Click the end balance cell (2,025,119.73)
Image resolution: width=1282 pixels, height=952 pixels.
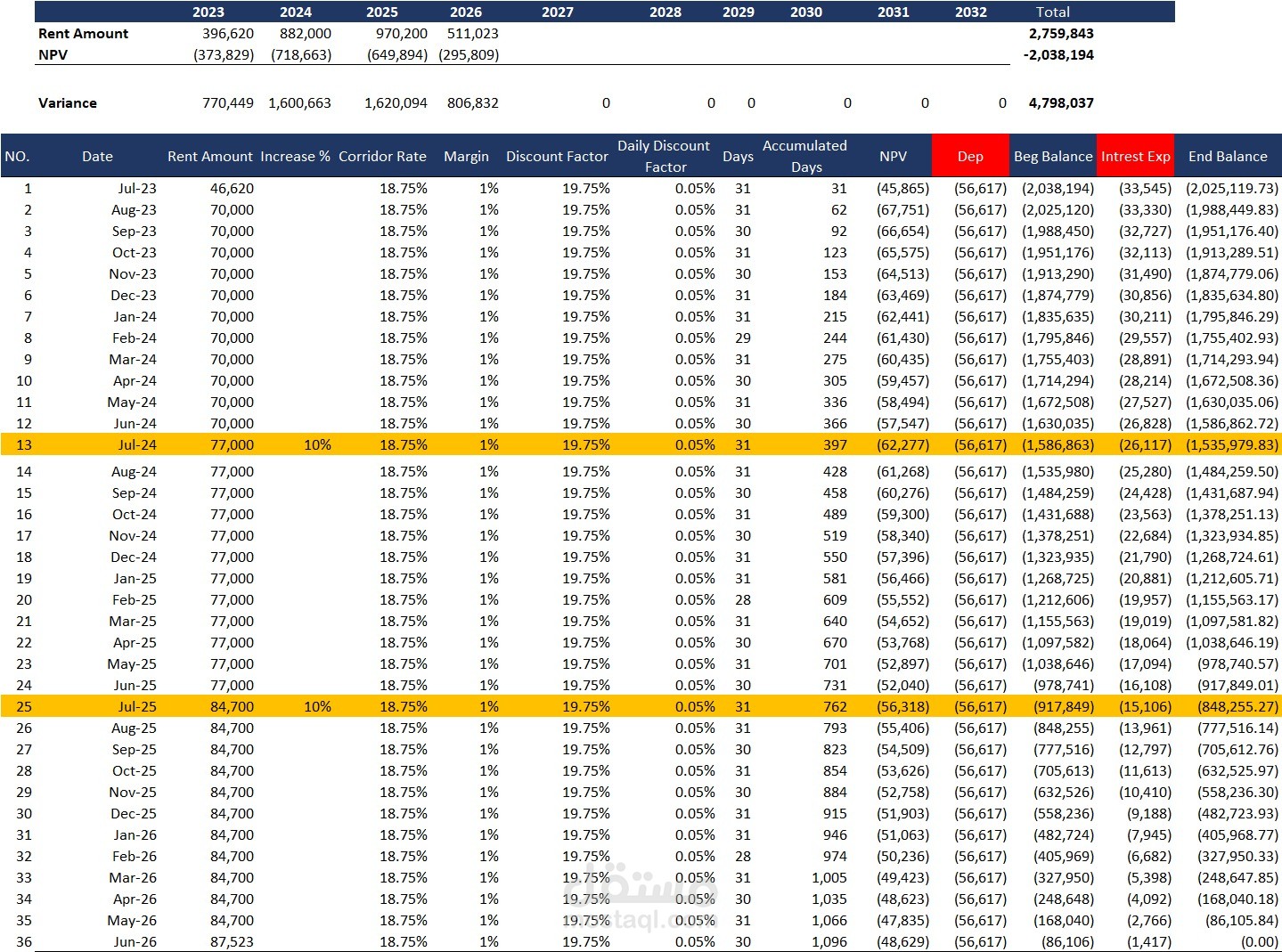[x=1232, y=188]
